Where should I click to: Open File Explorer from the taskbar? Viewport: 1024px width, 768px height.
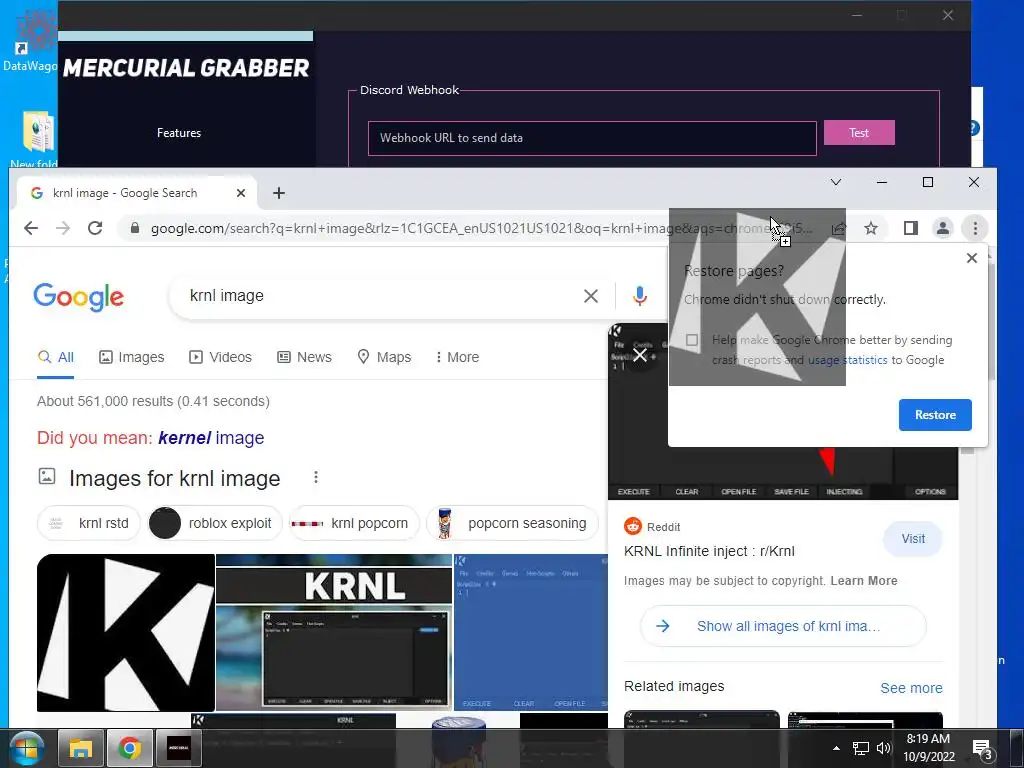point(81,748)
